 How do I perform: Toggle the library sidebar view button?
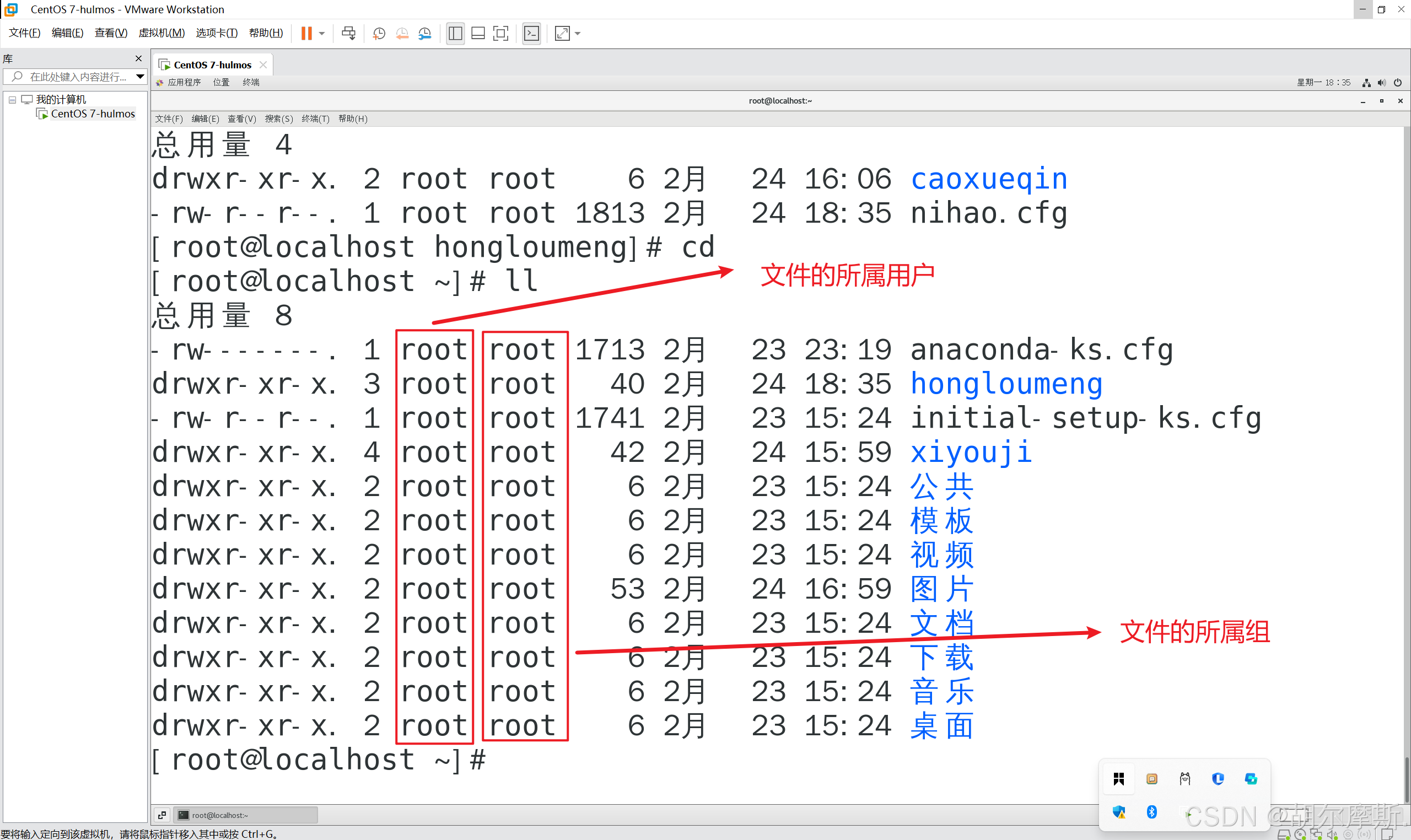click(x=455, y=34)
